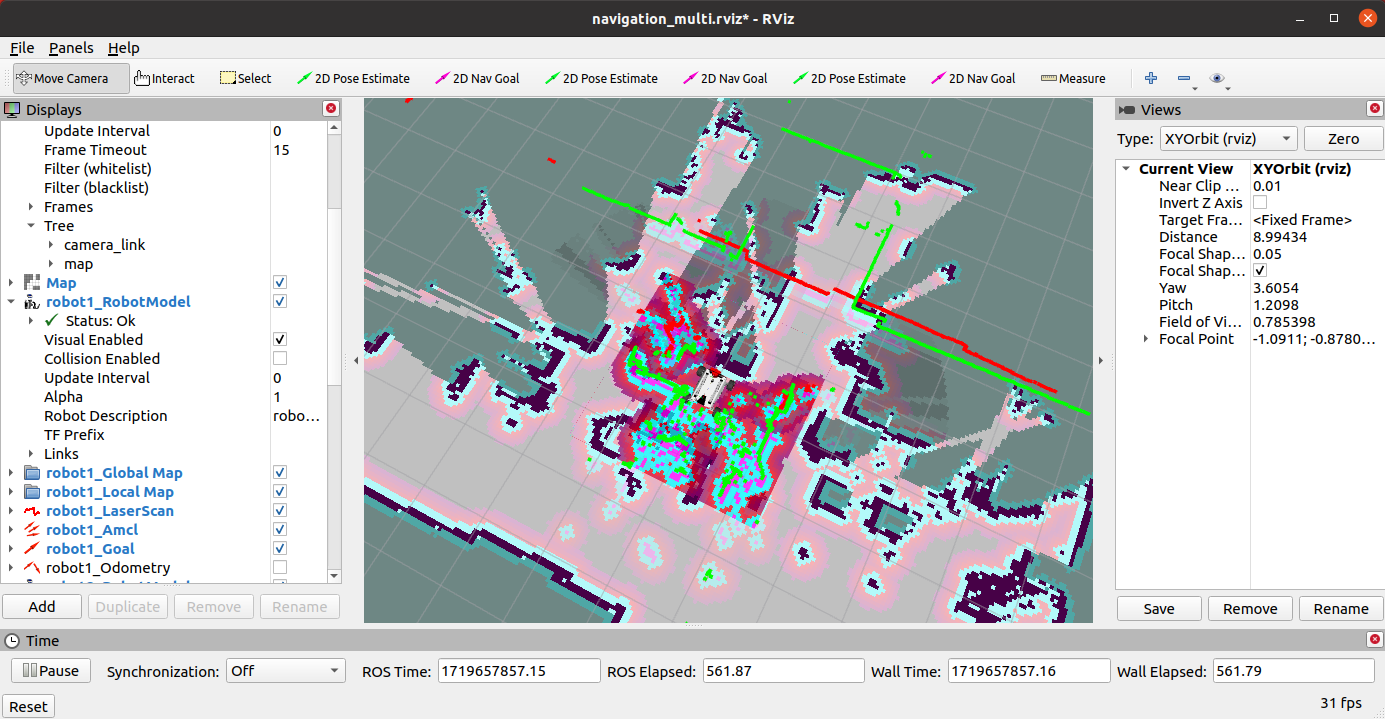Image resolution: width=1385 pixels, height=719 pixels.
Task: Click the robot1_Global Map folder icon
Action: [x=33, y=473]
